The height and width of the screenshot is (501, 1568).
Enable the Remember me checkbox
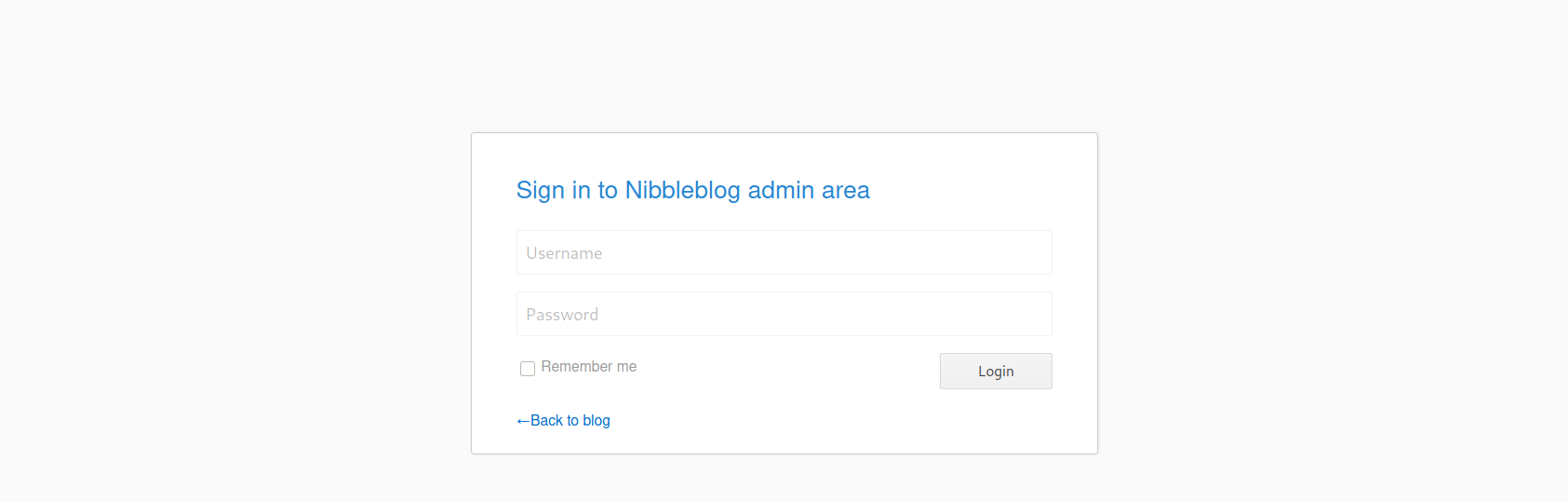528,369
